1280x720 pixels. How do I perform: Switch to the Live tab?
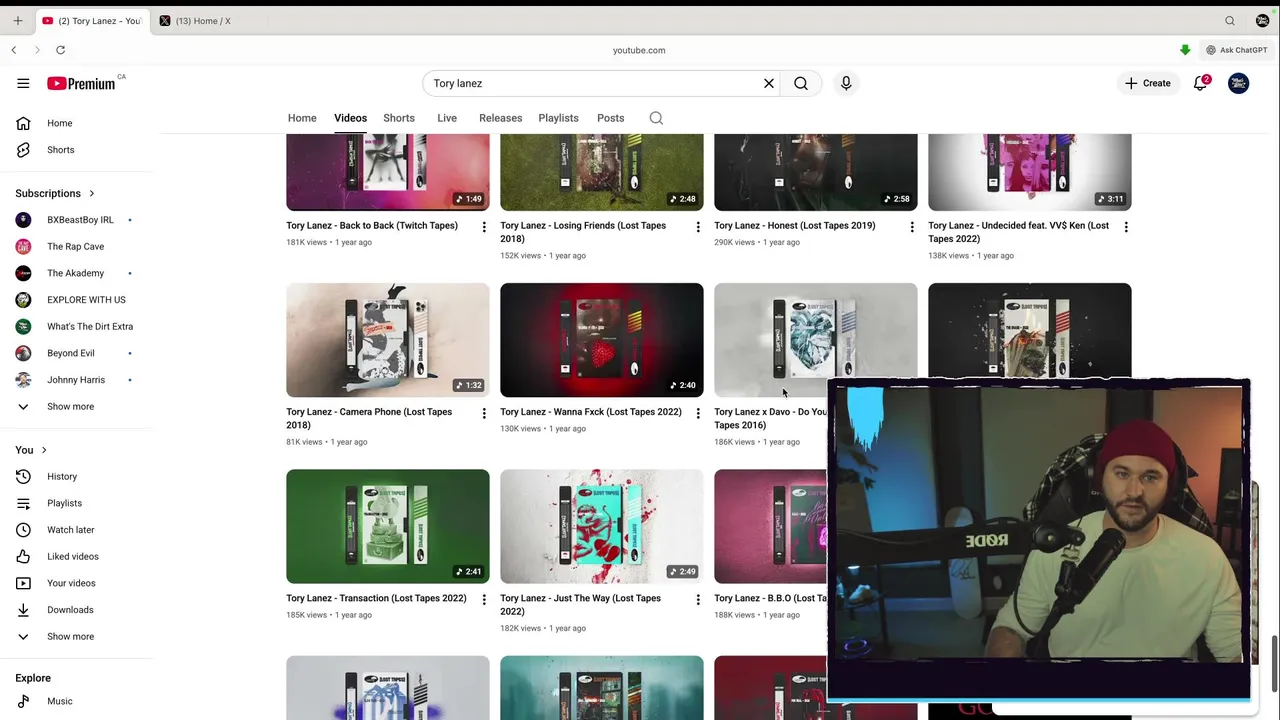447,118
